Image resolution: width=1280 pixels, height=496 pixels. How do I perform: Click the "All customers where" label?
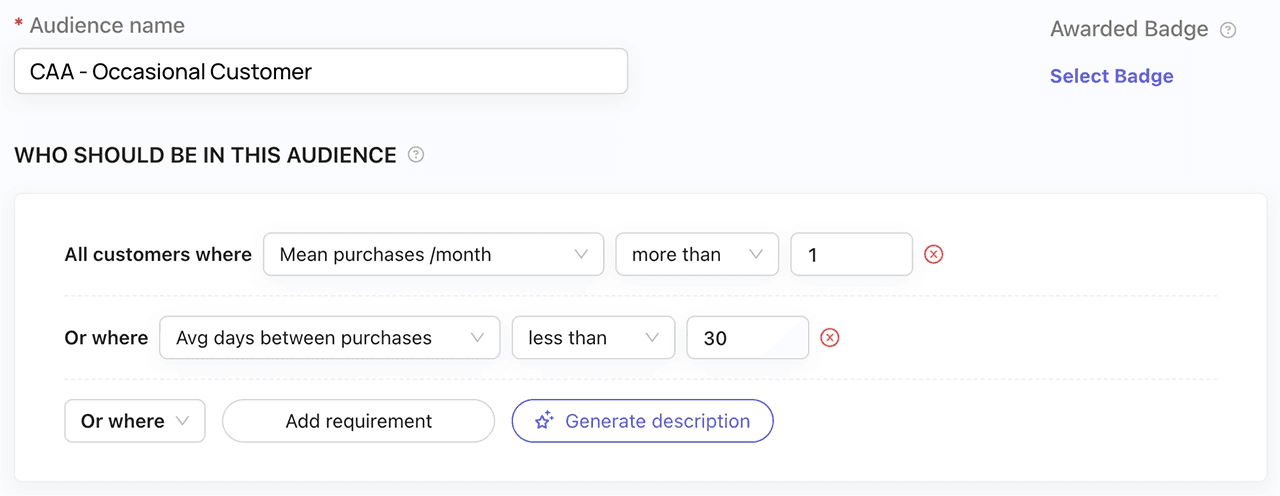pyautogui.click(x=158, y=254)
